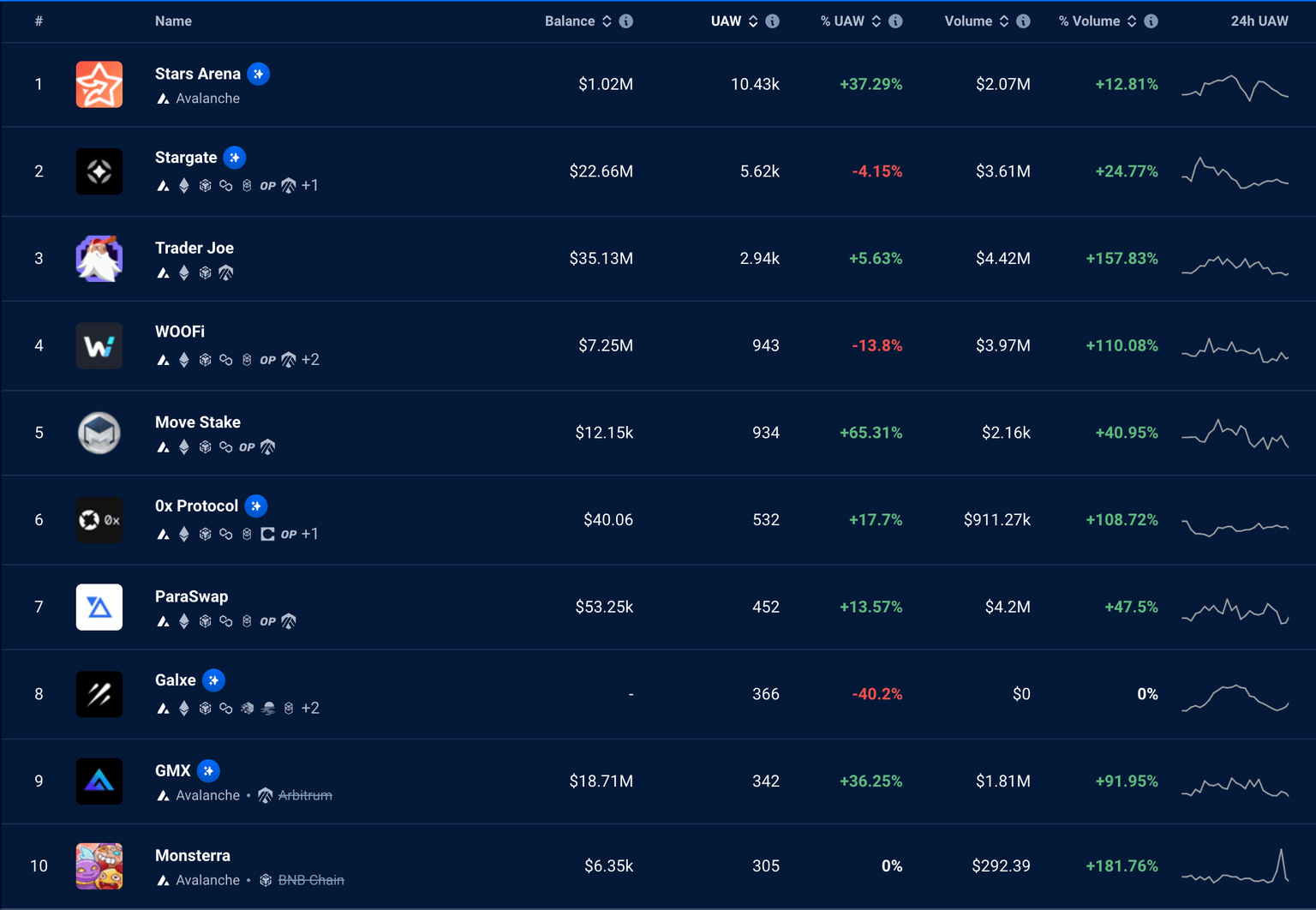
Task: Expand the +2 chains list for Galxe
Action: (x=309, y=709)
